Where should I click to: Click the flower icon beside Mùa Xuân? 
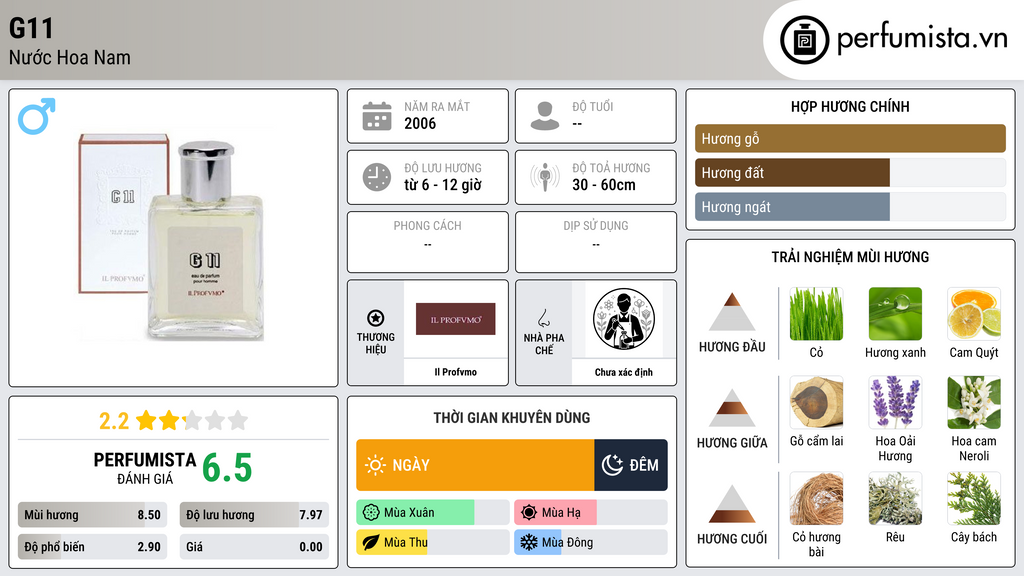[371, 513]
